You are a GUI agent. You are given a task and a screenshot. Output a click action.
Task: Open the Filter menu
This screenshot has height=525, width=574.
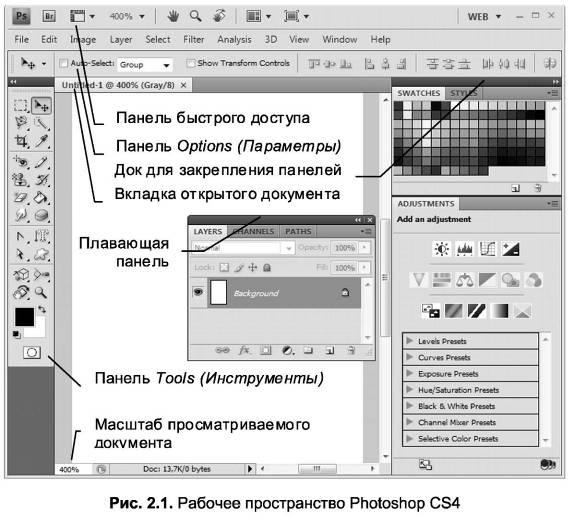pos(194,40)
